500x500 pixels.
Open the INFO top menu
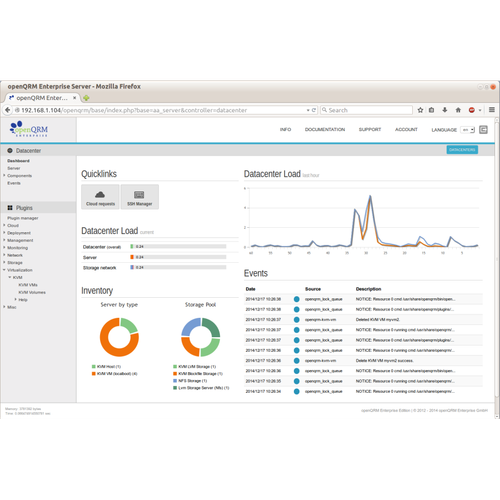coord(285,129)
